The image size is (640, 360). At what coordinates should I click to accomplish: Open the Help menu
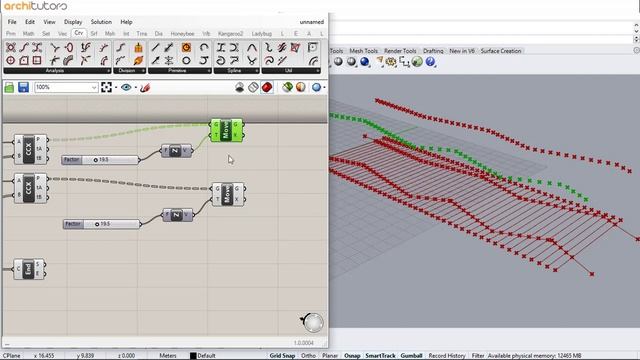pos(126,22)
